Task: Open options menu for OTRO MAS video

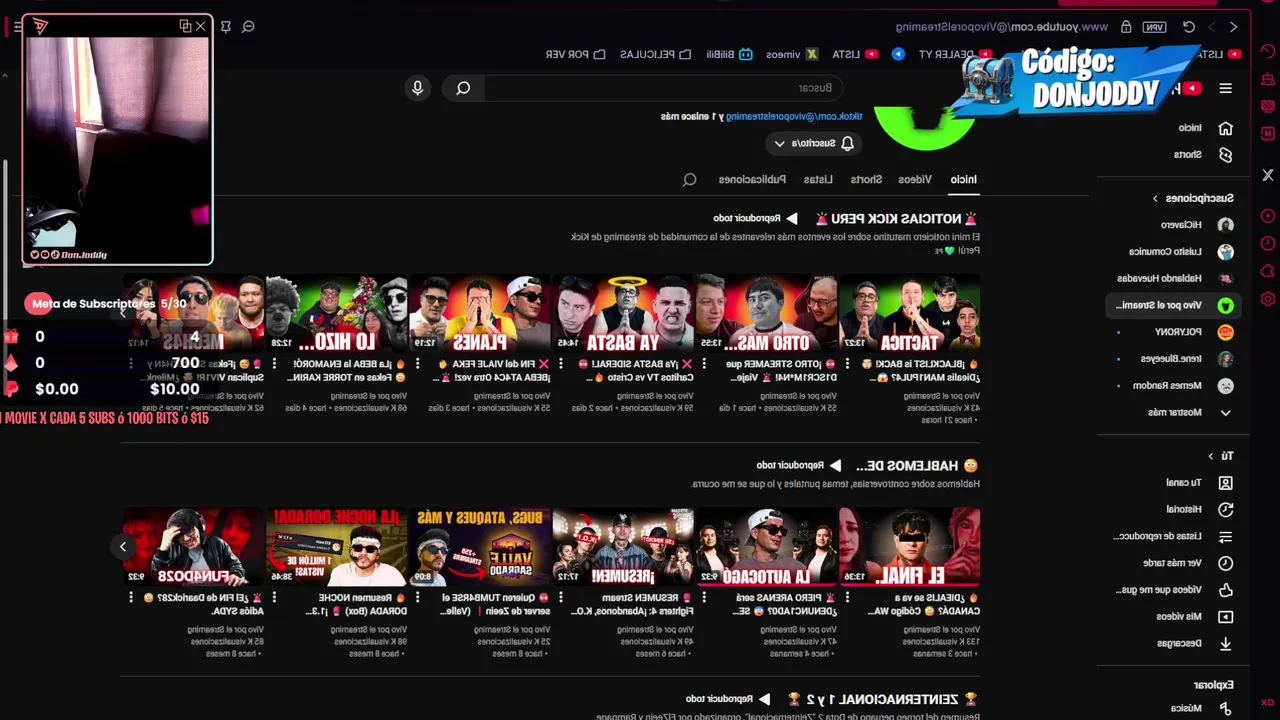Action: (x=703, y=364)
